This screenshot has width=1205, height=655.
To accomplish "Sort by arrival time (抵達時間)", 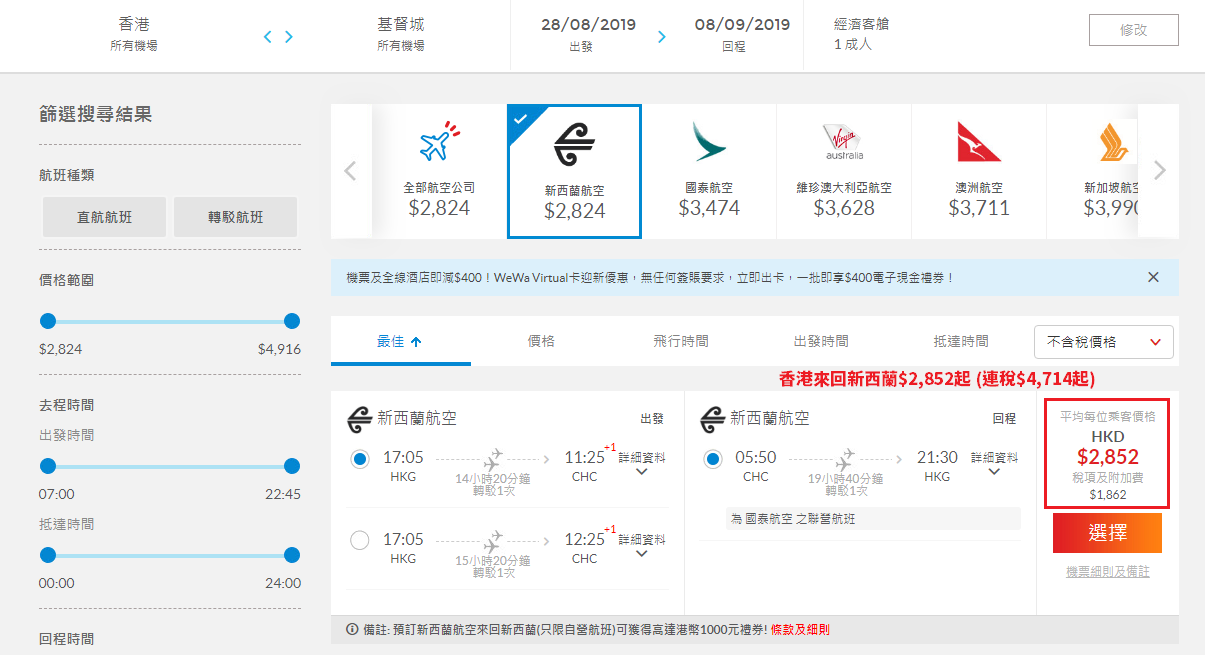I will [x=961, y=341].
